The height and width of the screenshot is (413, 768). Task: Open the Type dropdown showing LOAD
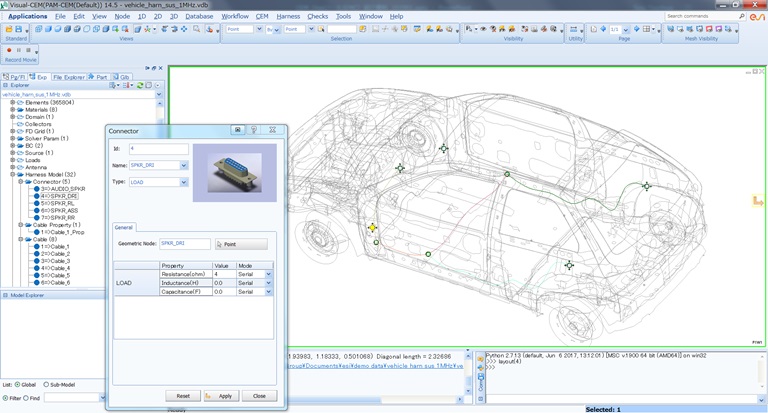tap(184, 182)
